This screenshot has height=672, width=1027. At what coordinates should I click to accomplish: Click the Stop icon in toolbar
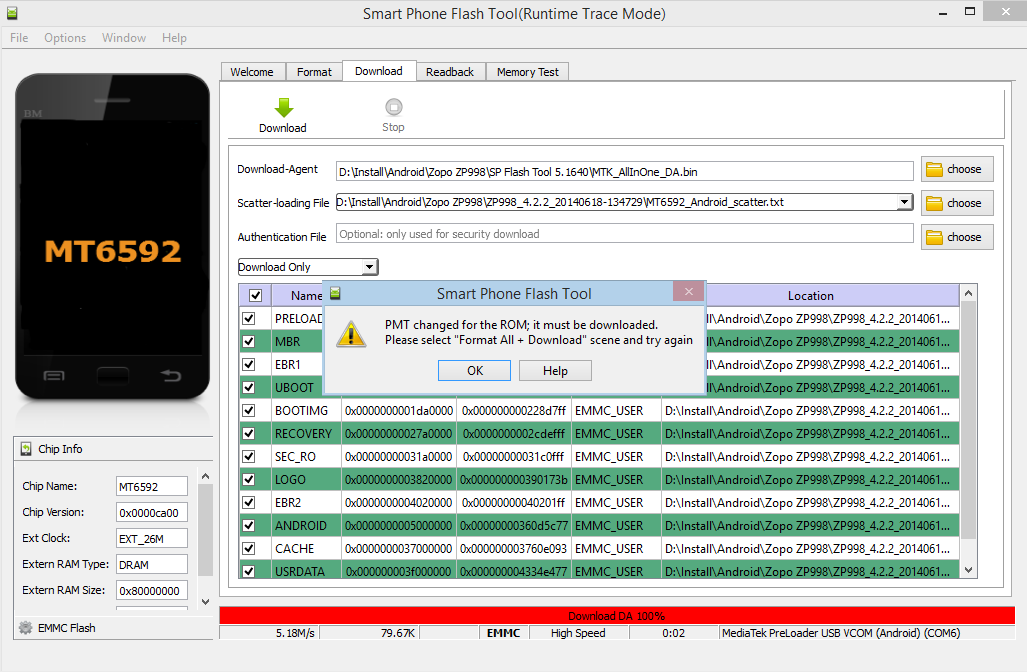coord(393,106)
